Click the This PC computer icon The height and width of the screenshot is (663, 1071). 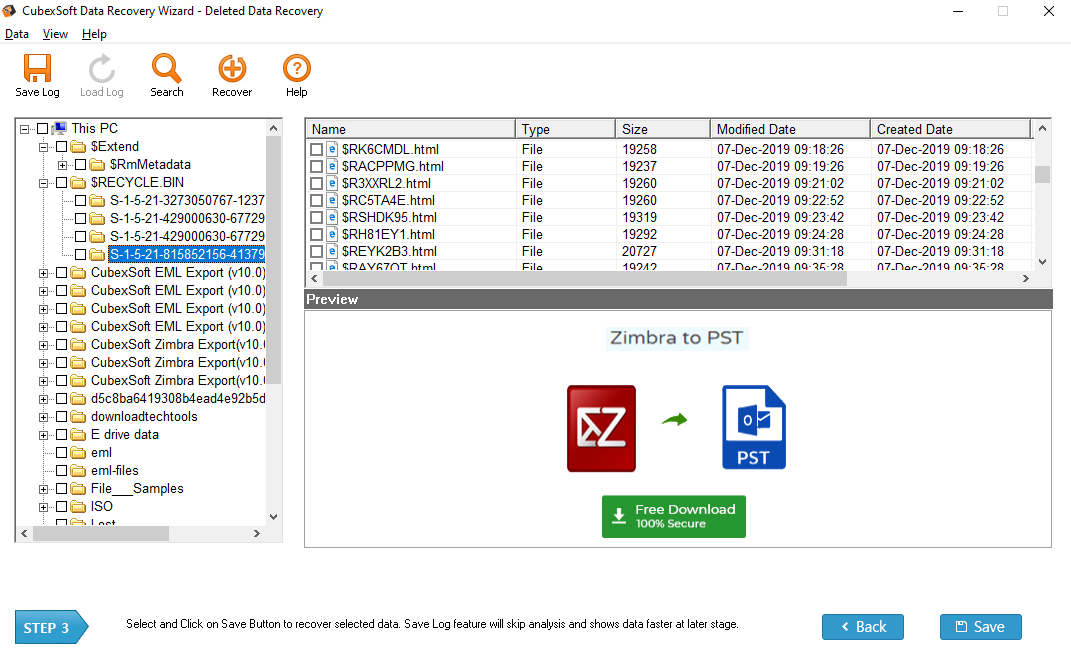pos(60,128)
